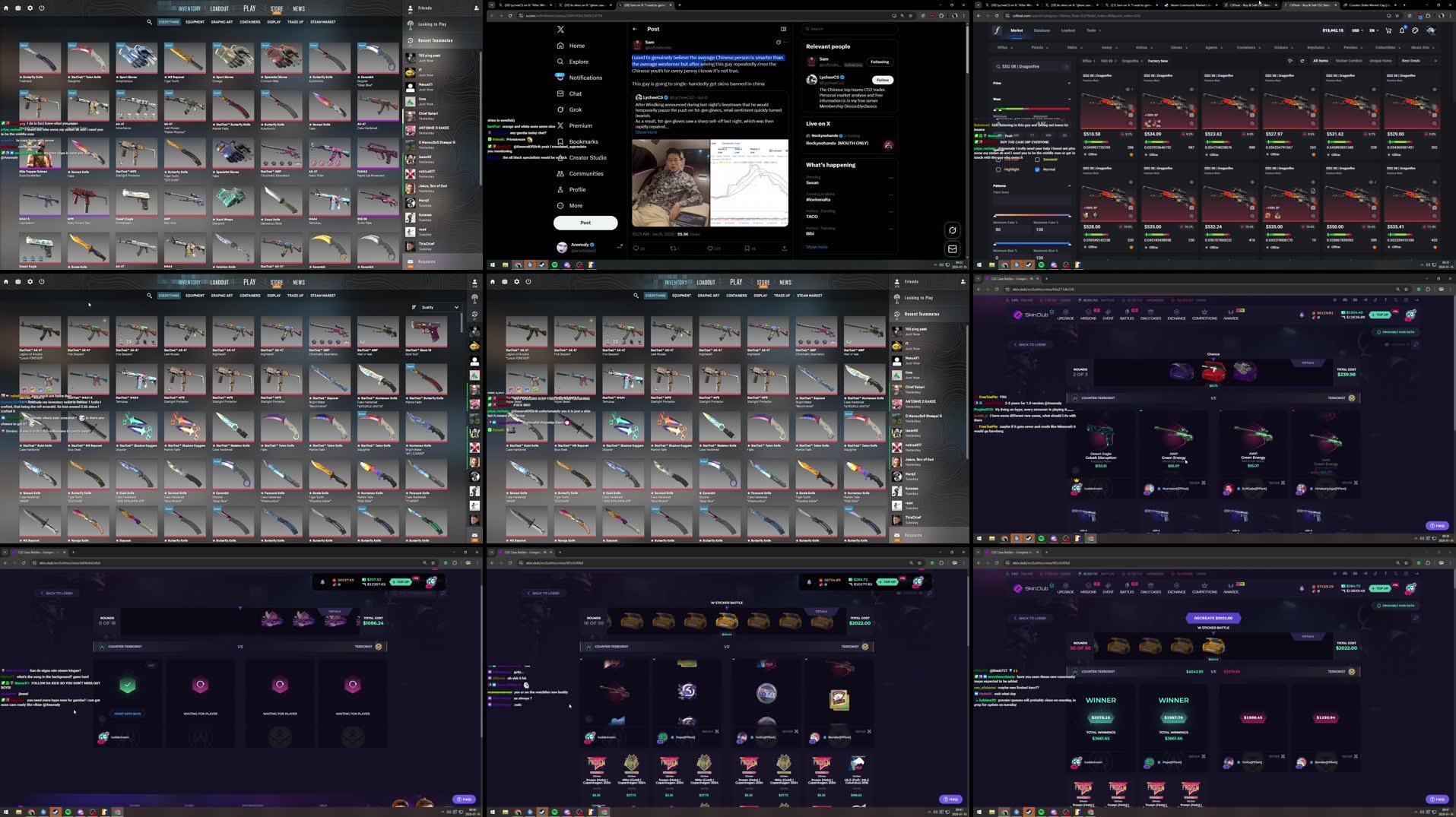Open the Quality dropdown in CS2 inventory
The image size is (1456, 817).
(439, 307)
